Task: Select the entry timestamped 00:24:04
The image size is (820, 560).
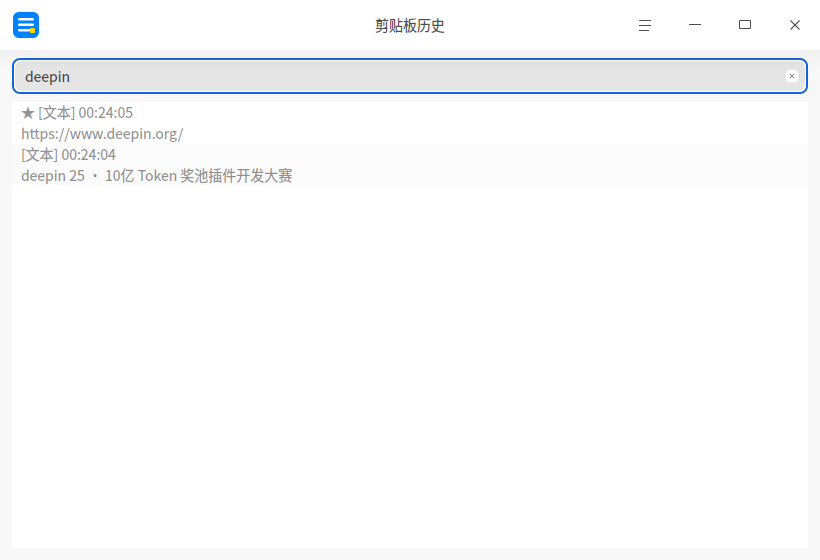Action: tap(409, 165)
